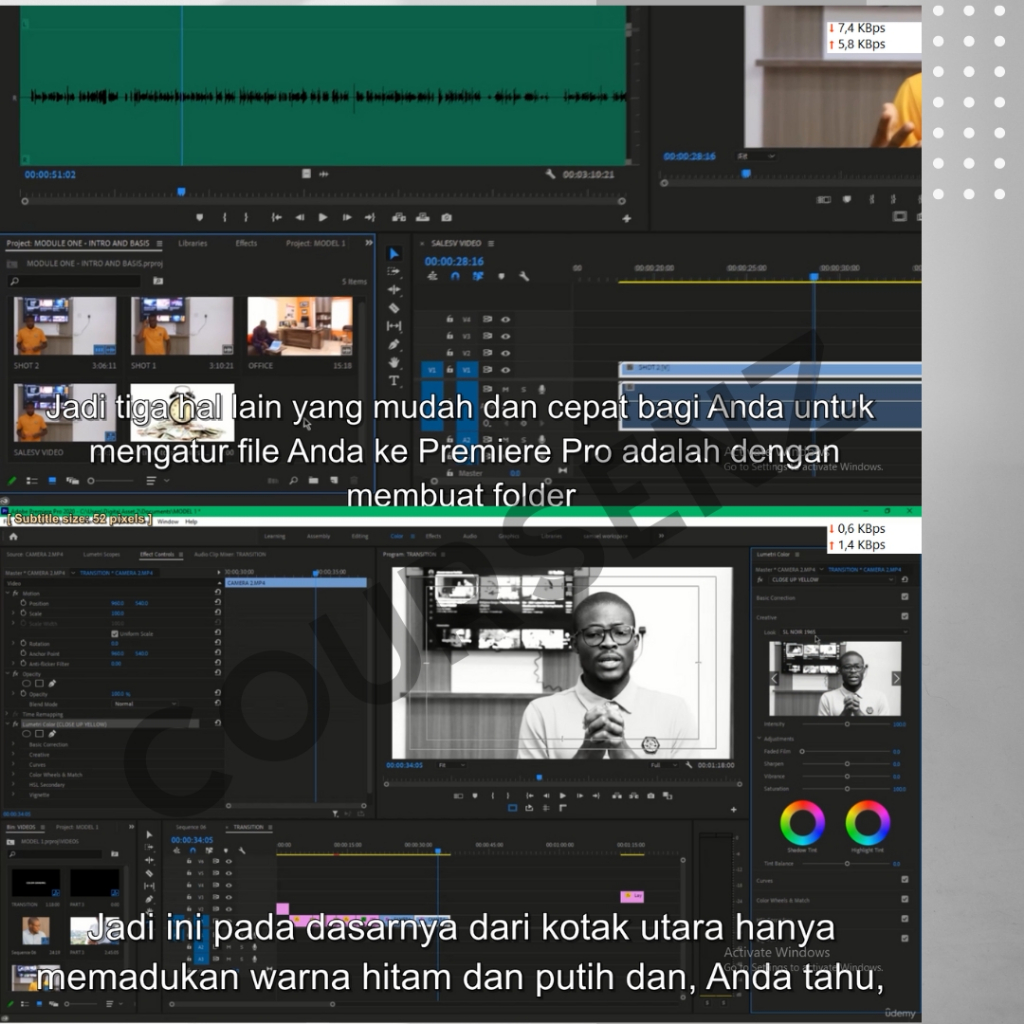The height and width of the screenshot is (1024, 1024).
Task: Select the OFFICE clip thumbnail
Action: [299, 326]
